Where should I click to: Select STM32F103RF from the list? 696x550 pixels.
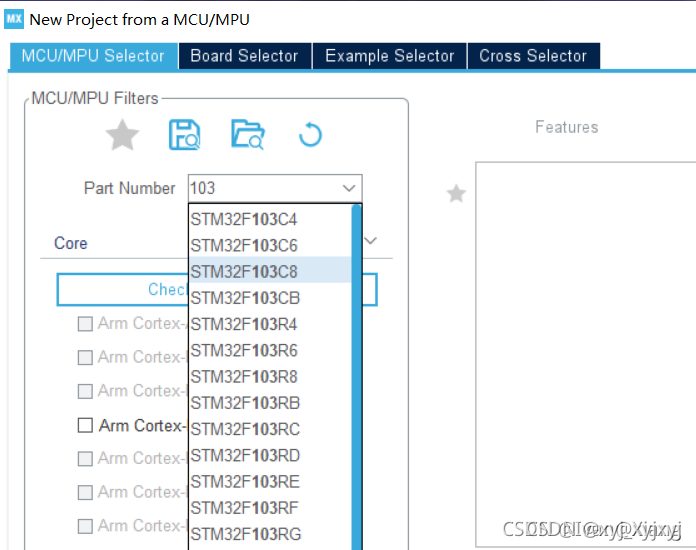[x=270, y=508]
